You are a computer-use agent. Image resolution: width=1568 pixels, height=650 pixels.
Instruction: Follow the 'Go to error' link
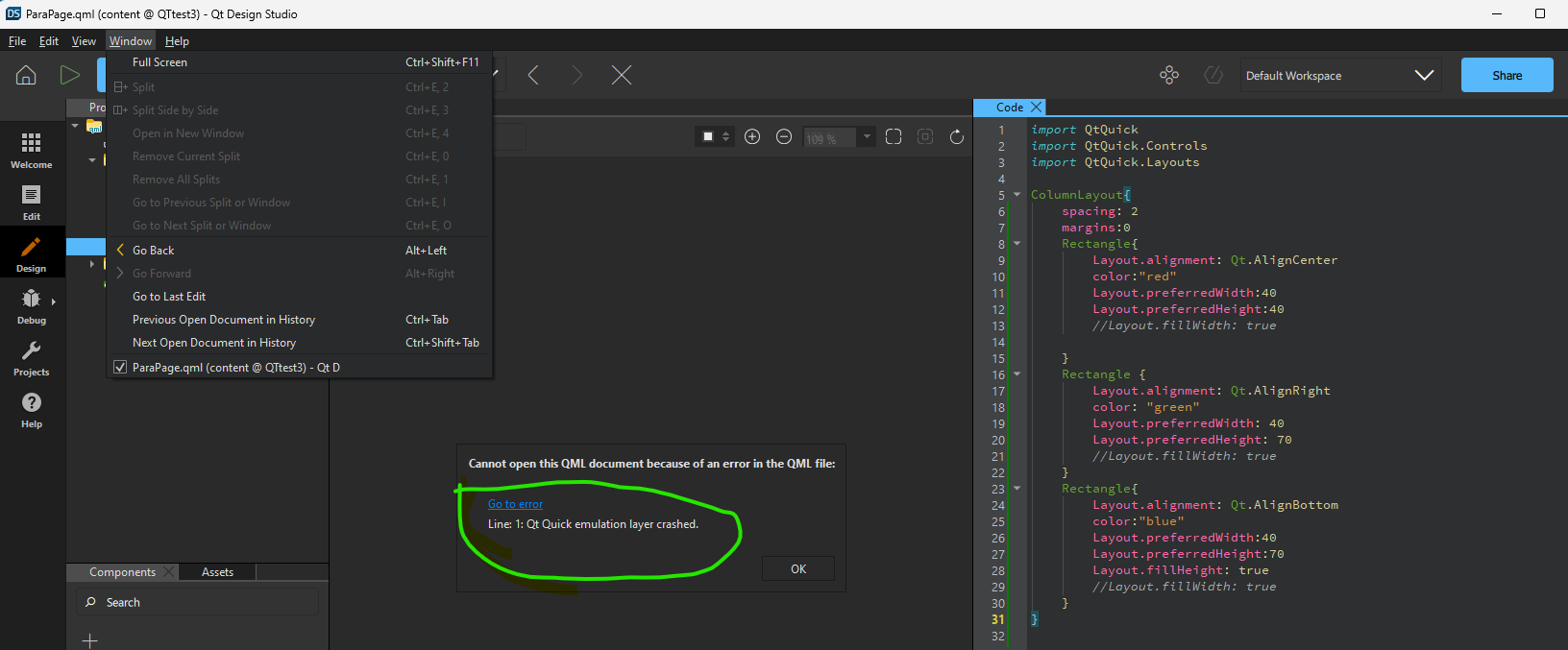point(515,504)
